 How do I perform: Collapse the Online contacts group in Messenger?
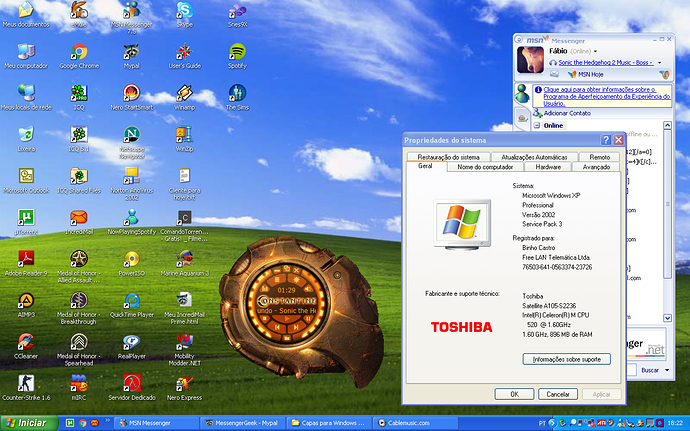click(x=537, y=125)
